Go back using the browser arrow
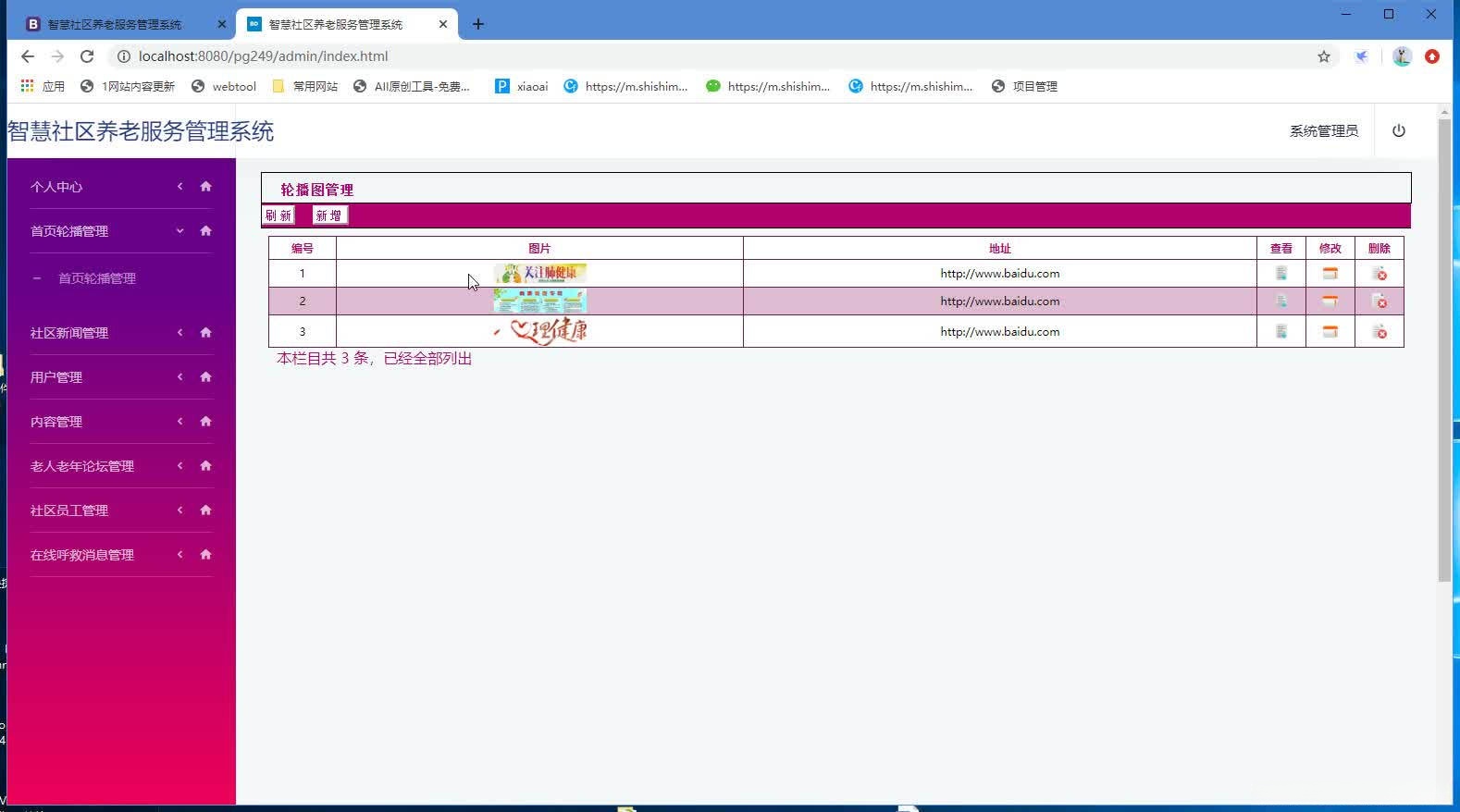Viewport: 1460px width, 812px height. pos(28,56)
